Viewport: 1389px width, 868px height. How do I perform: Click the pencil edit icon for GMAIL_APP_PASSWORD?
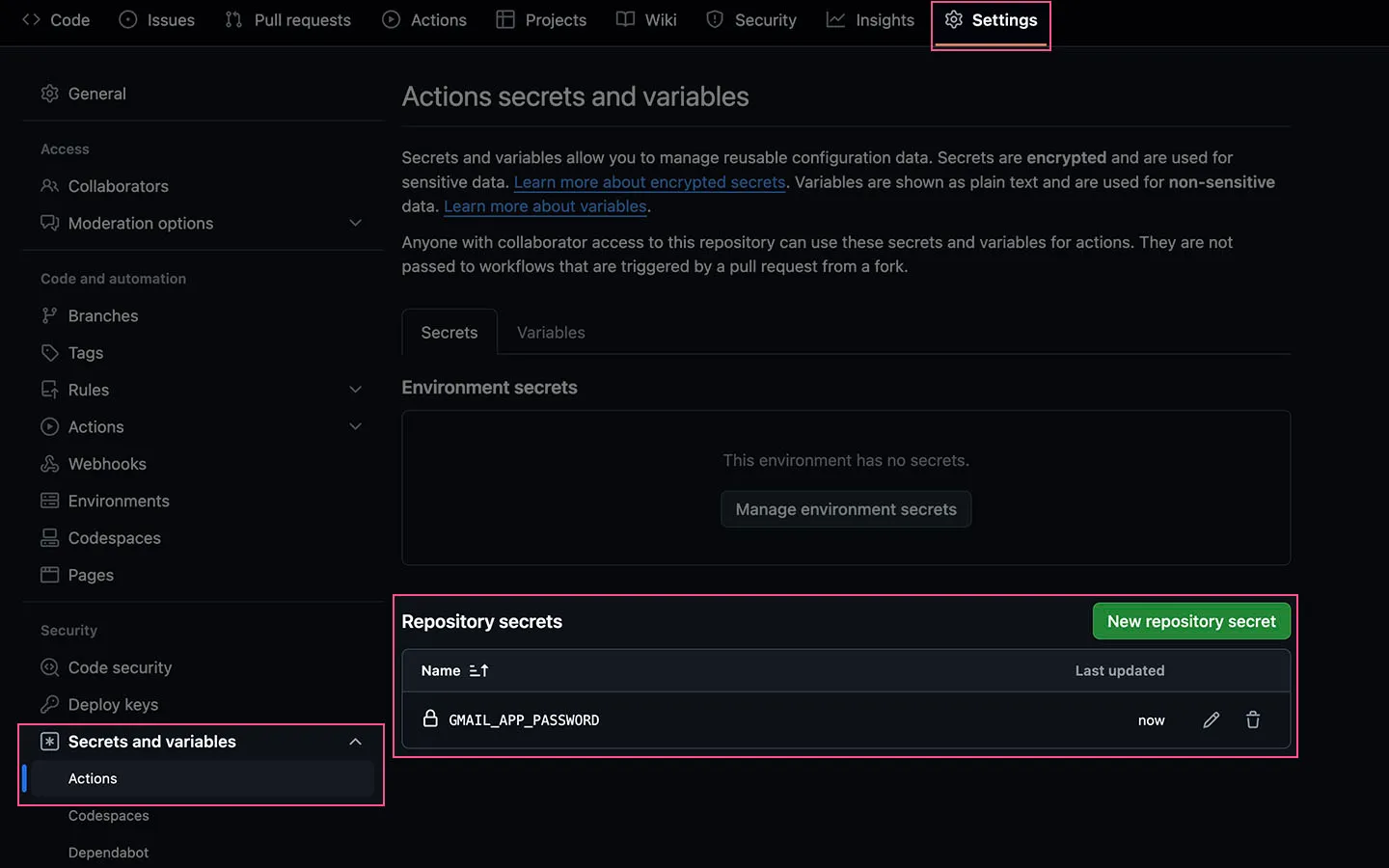point(1211,720)
